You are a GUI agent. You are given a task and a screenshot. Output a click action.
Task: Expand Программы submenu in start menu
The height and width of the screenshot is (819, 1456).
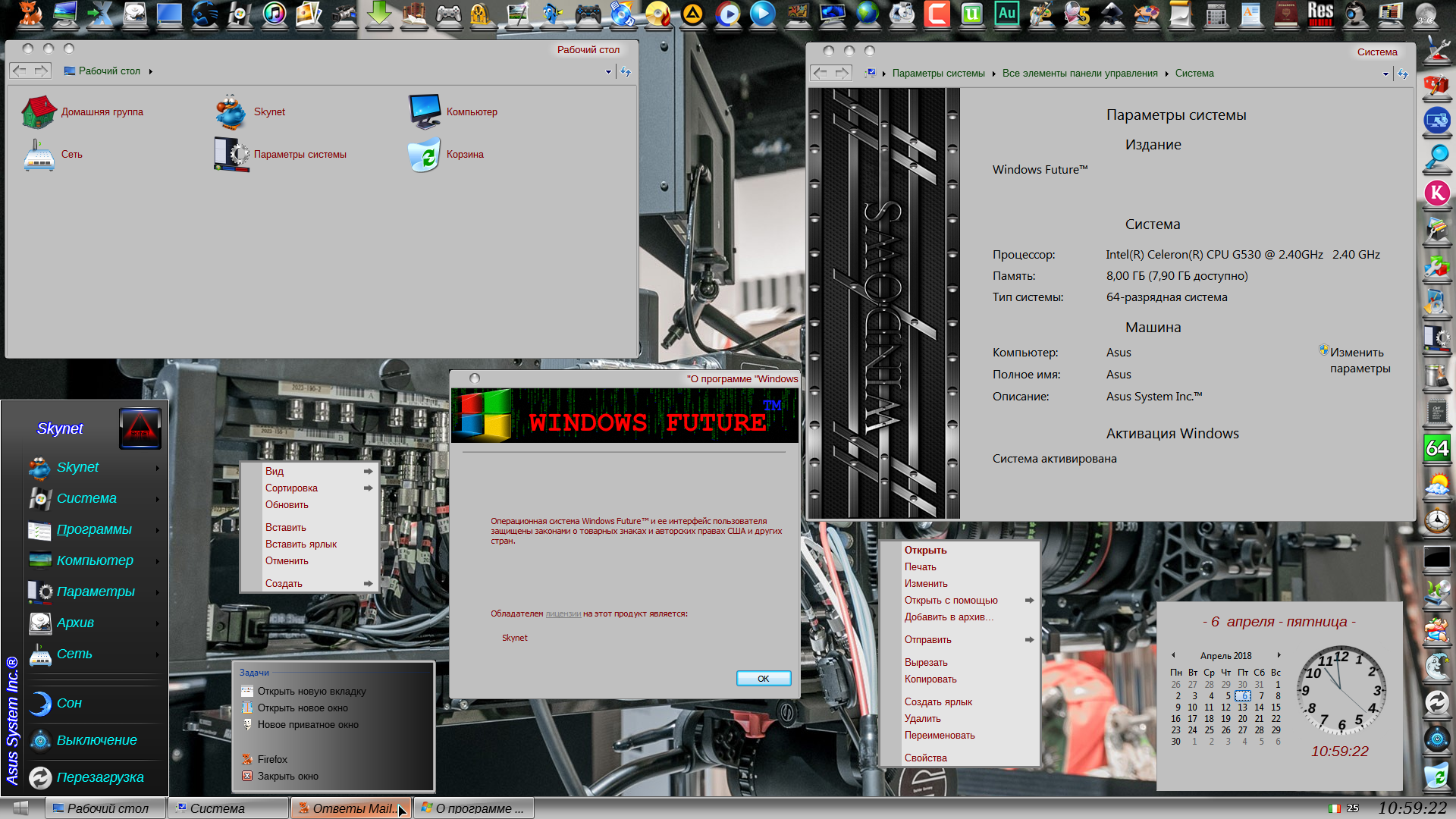pos(158,530)
